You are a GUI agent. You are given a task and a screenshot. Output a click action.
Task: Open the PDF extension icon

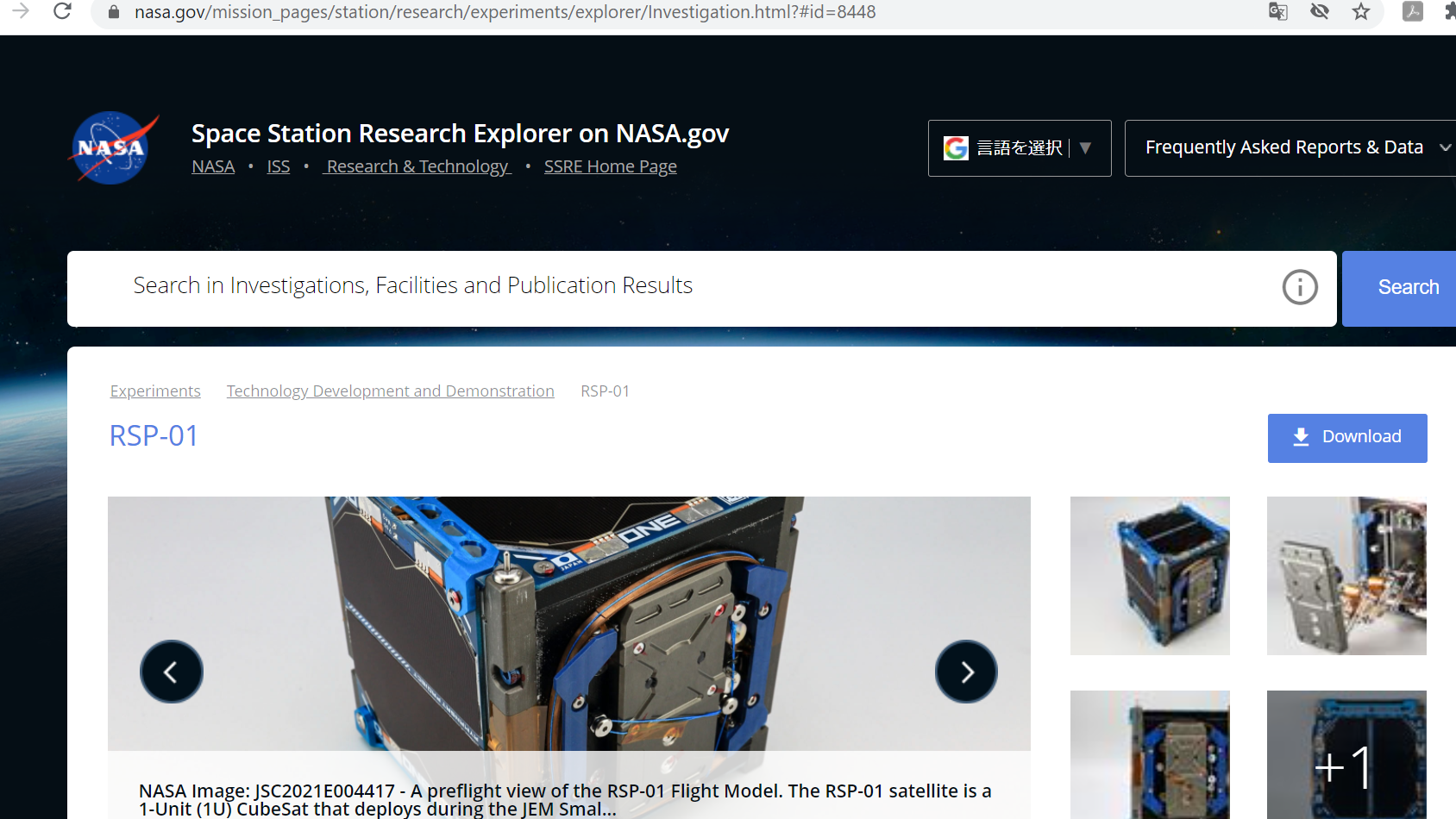(1413, 11)
